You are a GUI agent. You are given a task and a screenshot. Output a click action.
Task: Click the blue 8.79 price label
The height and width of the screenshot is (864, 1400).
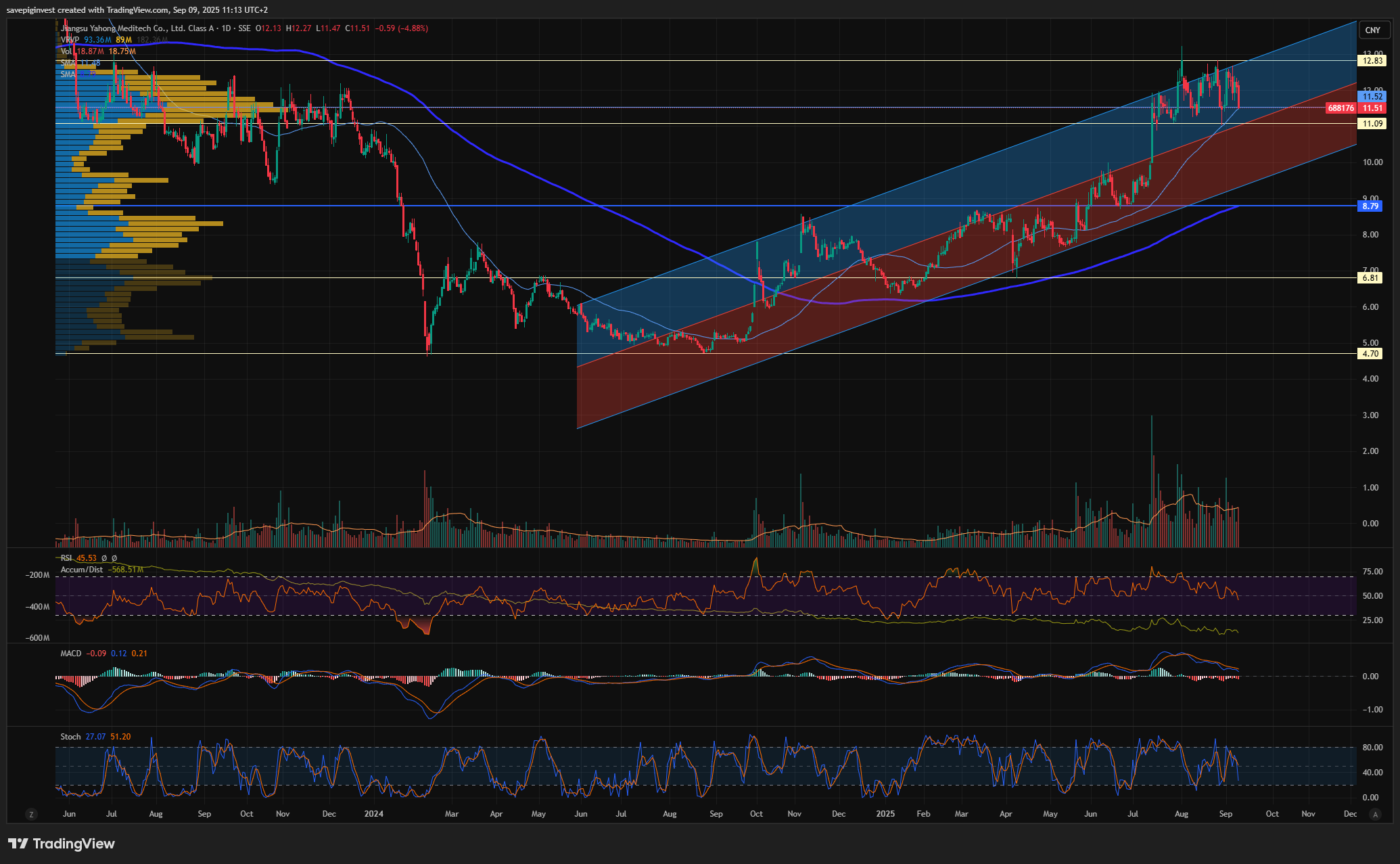tap(1370, 206)
